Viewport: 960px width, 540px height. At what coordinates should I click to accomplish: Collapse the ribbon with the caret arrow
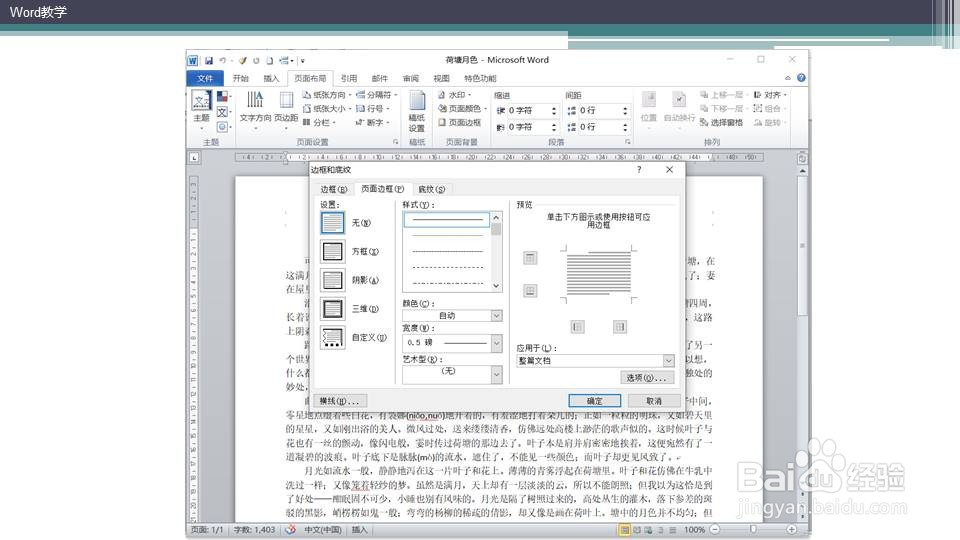[787, 78]
